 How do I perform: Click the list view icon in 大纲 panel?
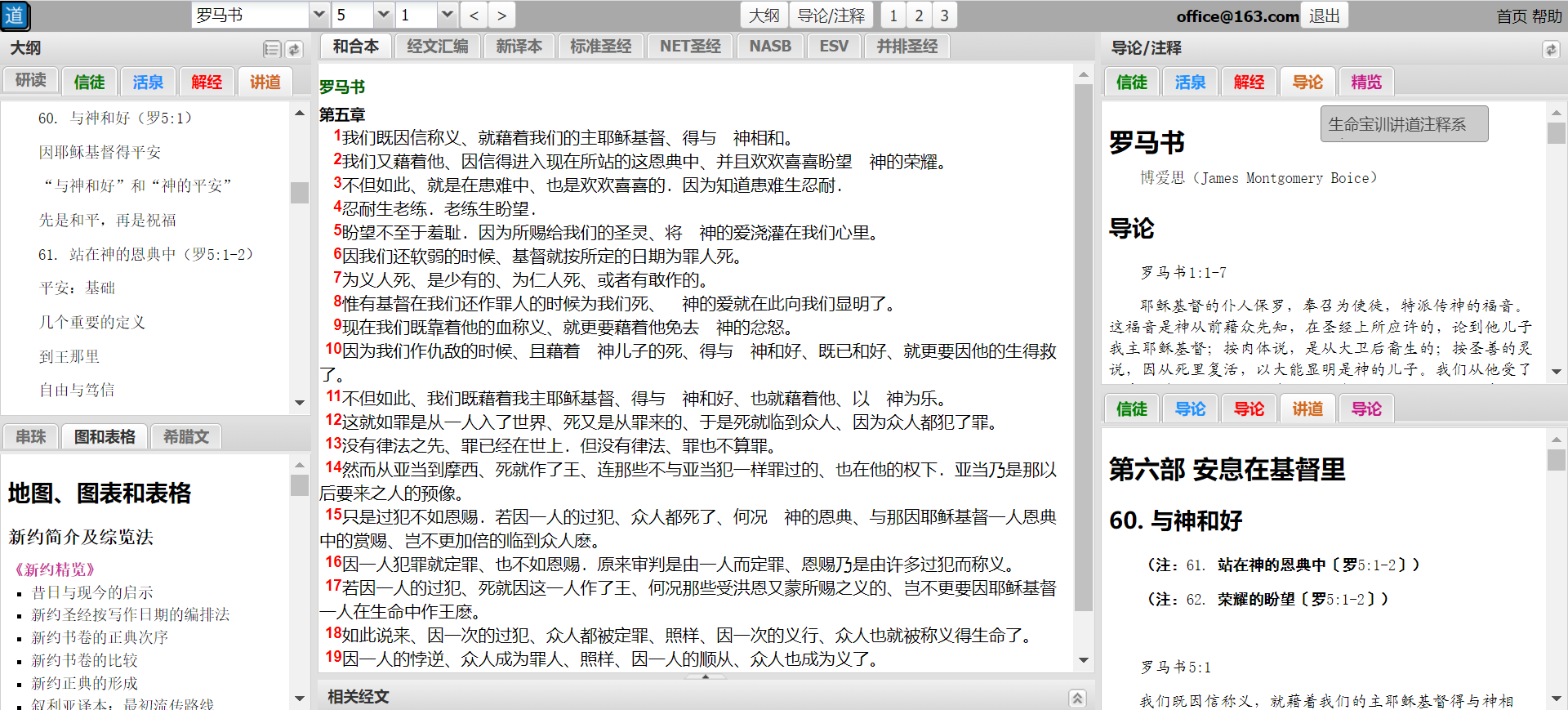point(272,50)
